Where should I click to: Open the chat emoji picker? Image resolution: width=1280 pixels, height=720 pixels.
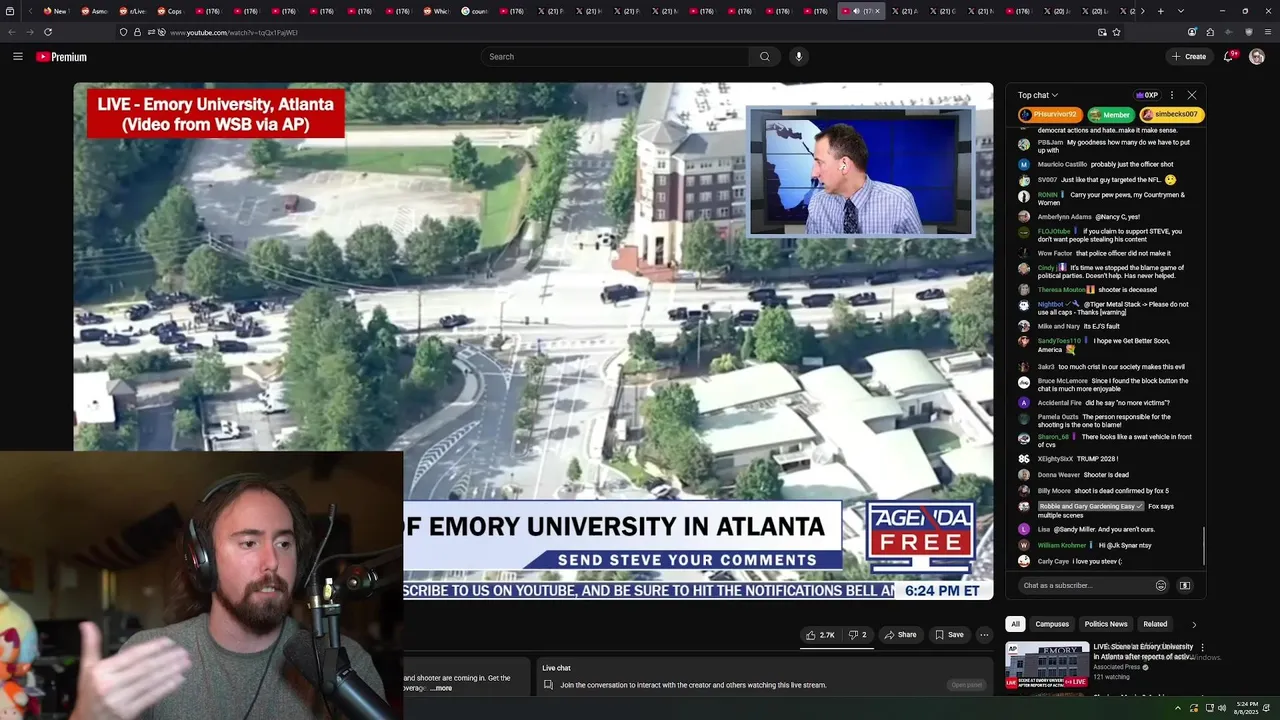(x=1161, y=586)
